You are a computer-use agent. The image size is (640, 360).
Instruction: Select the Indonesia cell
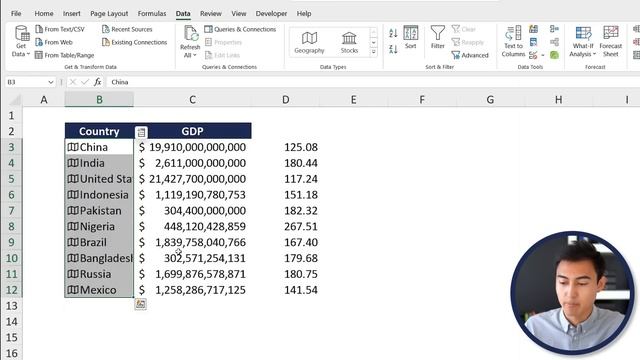99,195
